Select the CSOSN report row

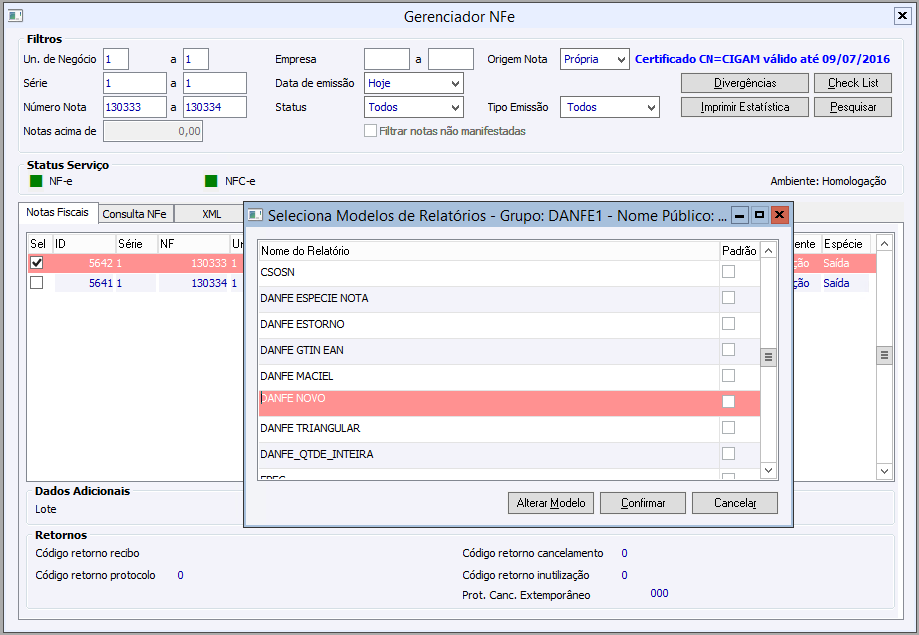point(489,273)
